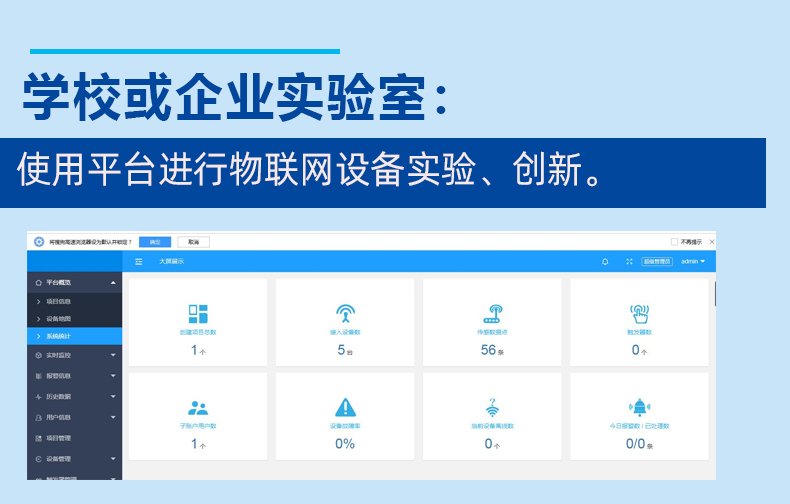The width and height of the screenshot is (790, 504).
Task: Expand the 设备管理 dropdown arrow
Action: pyautogui.click(x=113, y=459)
